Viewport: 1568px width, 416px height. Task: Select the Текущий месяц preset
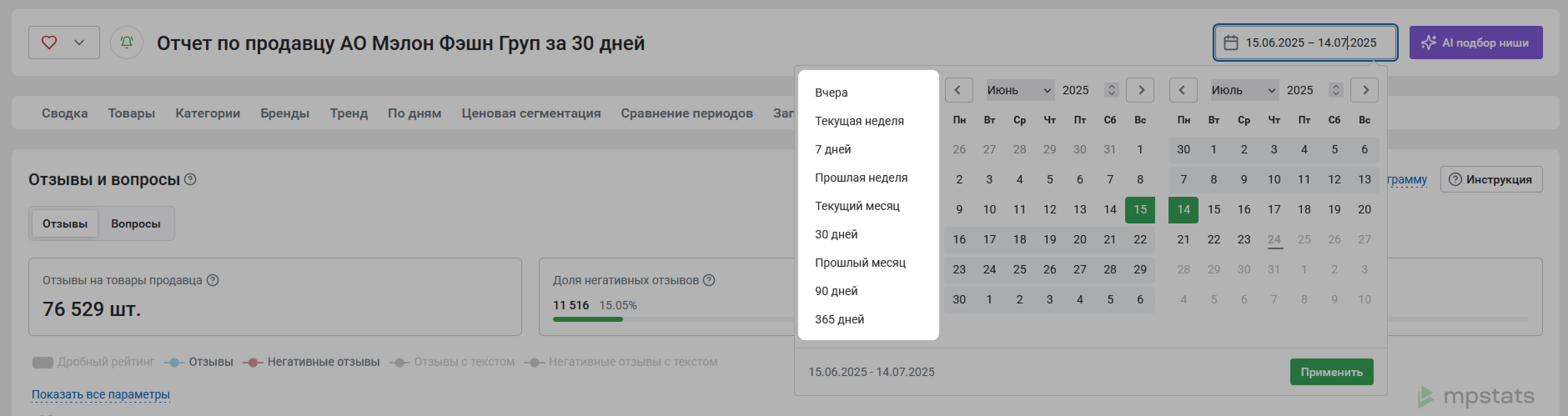[857, 206]
